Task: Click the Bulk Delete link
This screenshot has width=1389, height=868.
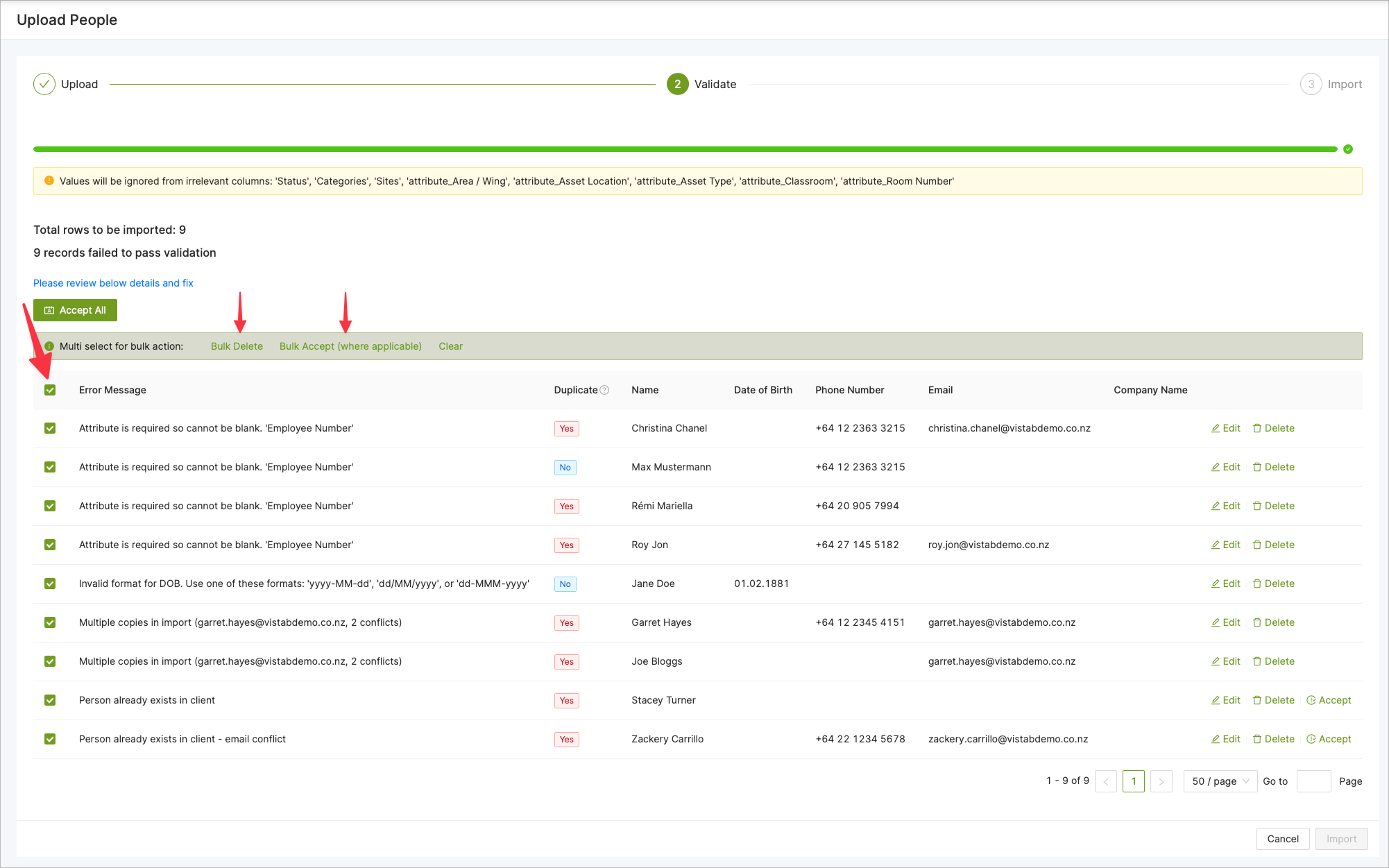Action: tap(237, 346)
